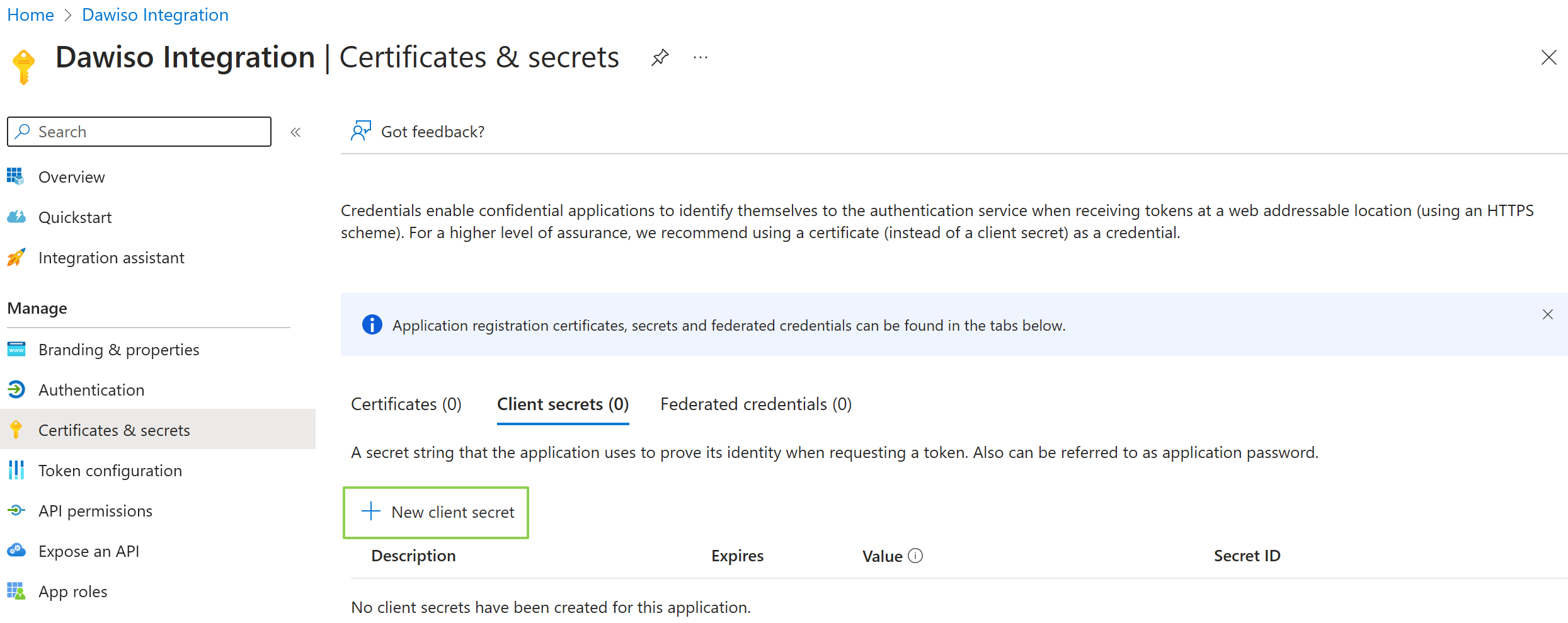
Task: Dismiss the blue information banner
Action: point(1547,314)
